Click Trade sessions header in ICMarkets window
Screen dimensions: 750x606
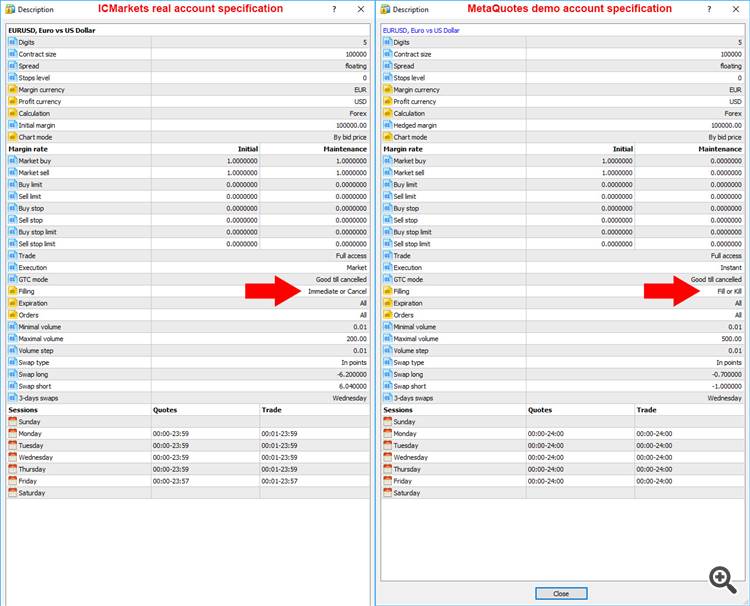271,410
